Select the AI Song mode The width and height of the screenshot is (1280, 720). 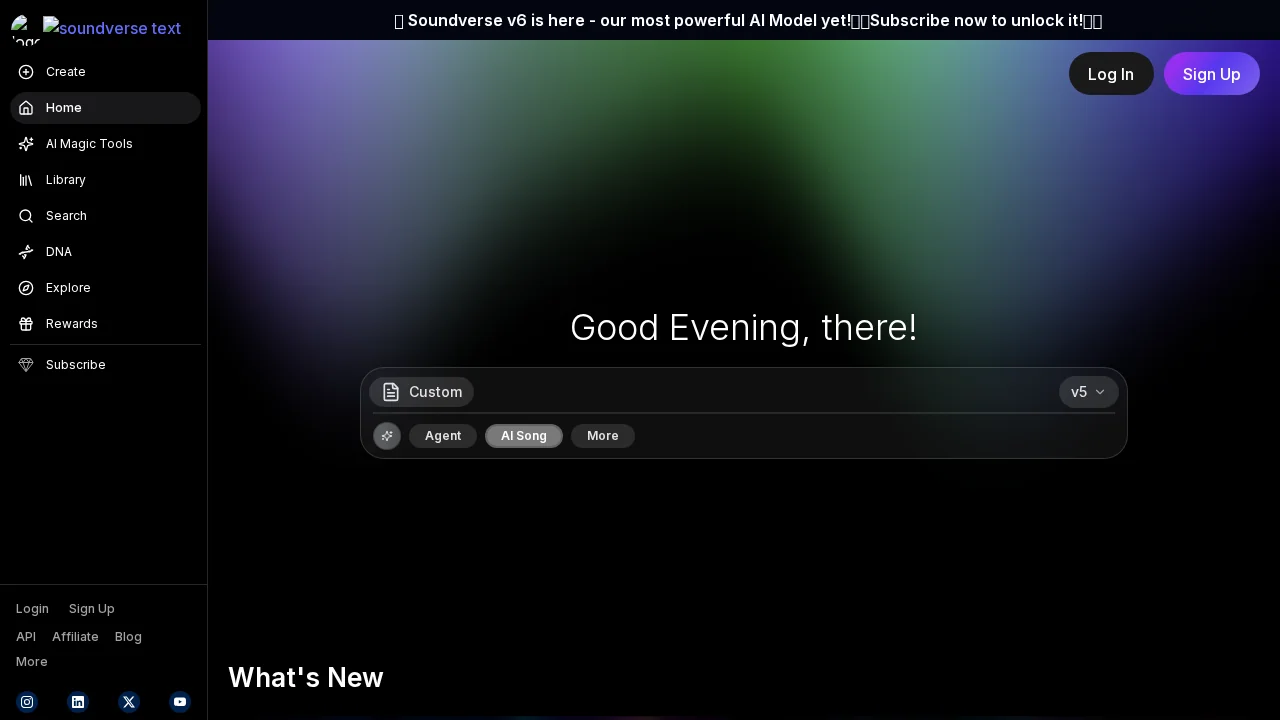point(524,436)
